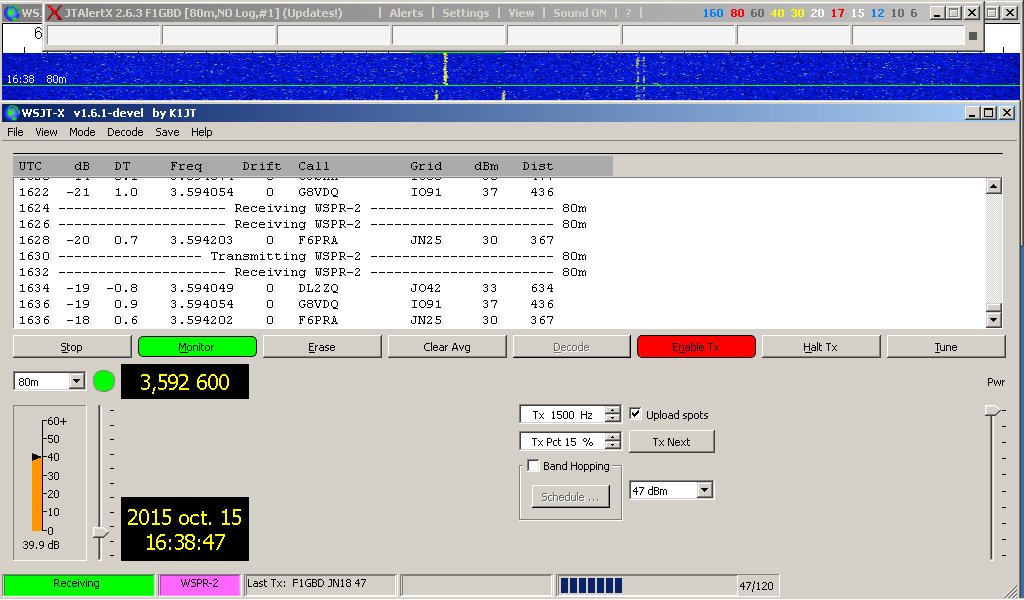1024x600 pixels.
Task: Click the red Enable Tx button
Action: pyautogui.click(x=696, y=347)
